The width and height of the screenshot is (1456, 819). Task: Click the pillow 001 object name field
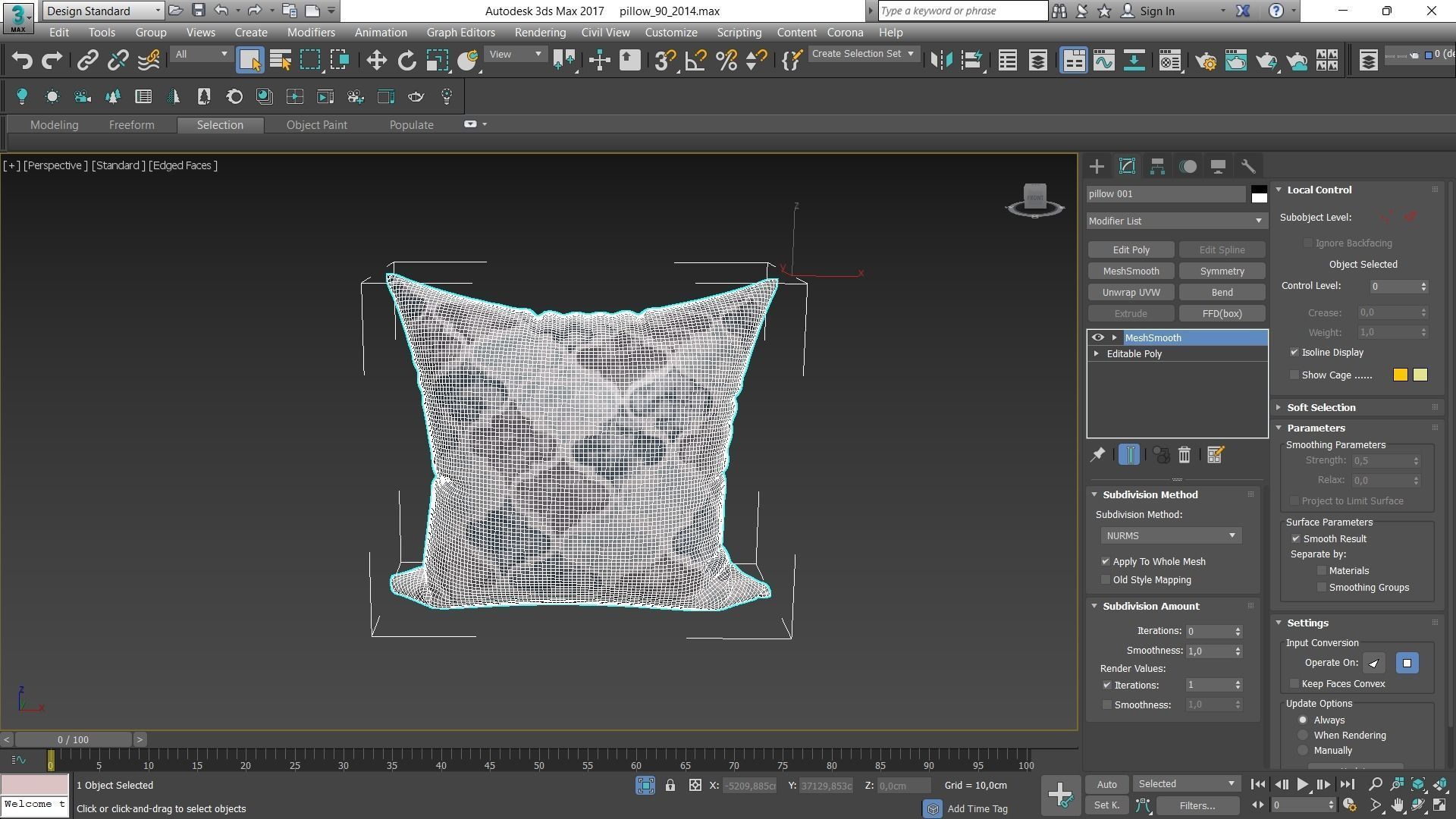tap(1166, 194)
